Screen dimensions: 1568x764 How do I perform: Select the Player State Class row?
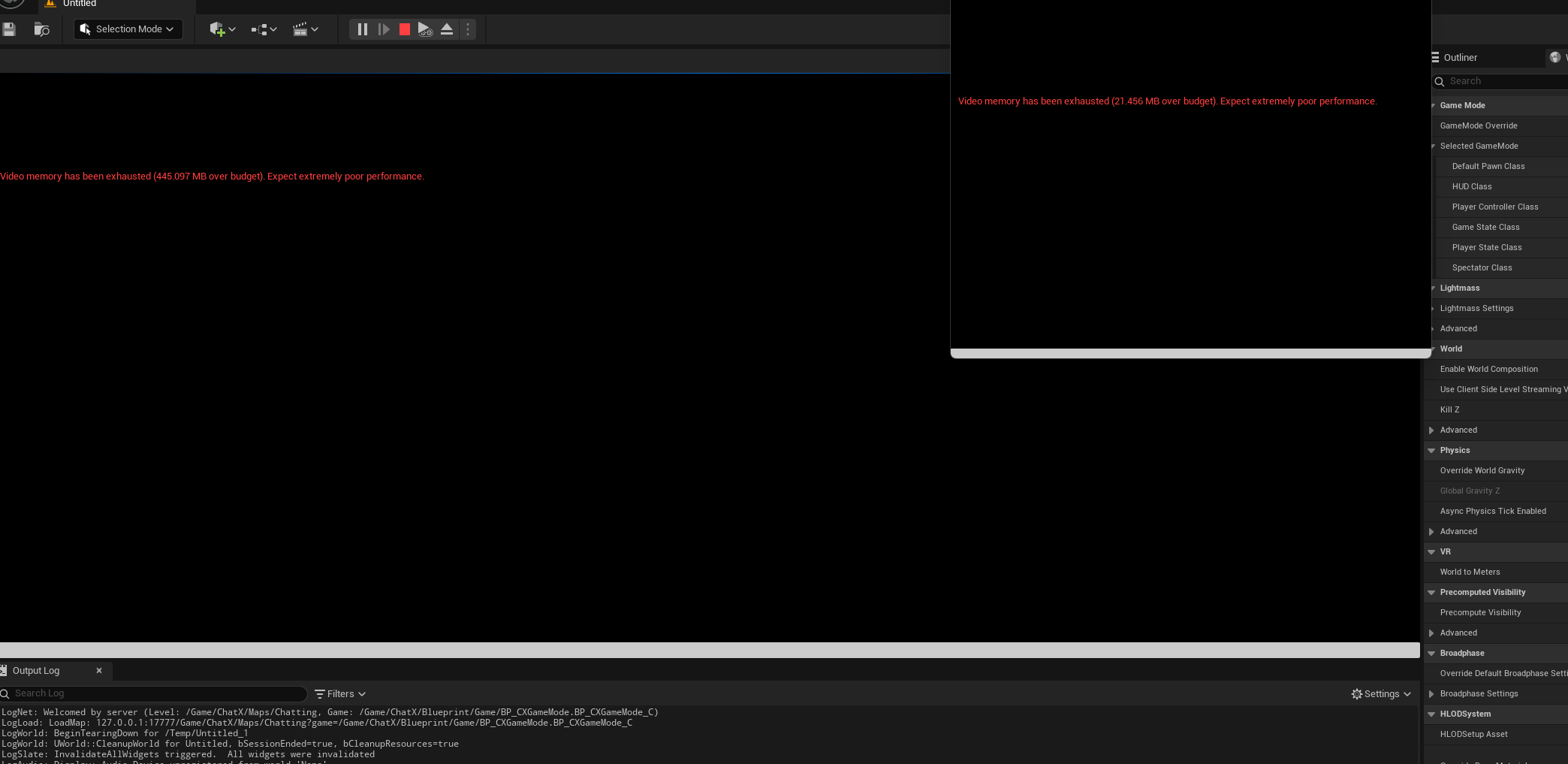(x=1502, y=247)
